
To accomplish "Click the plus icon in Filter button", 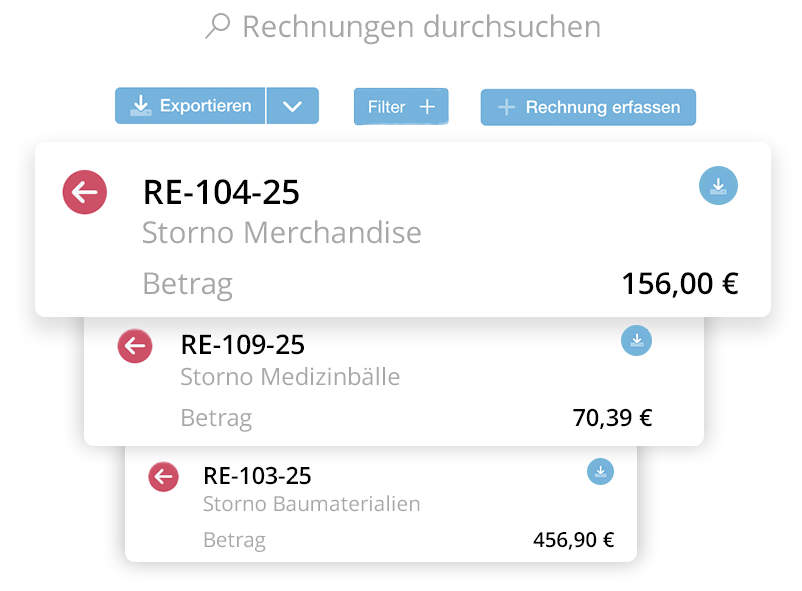I will click(427, 106).
